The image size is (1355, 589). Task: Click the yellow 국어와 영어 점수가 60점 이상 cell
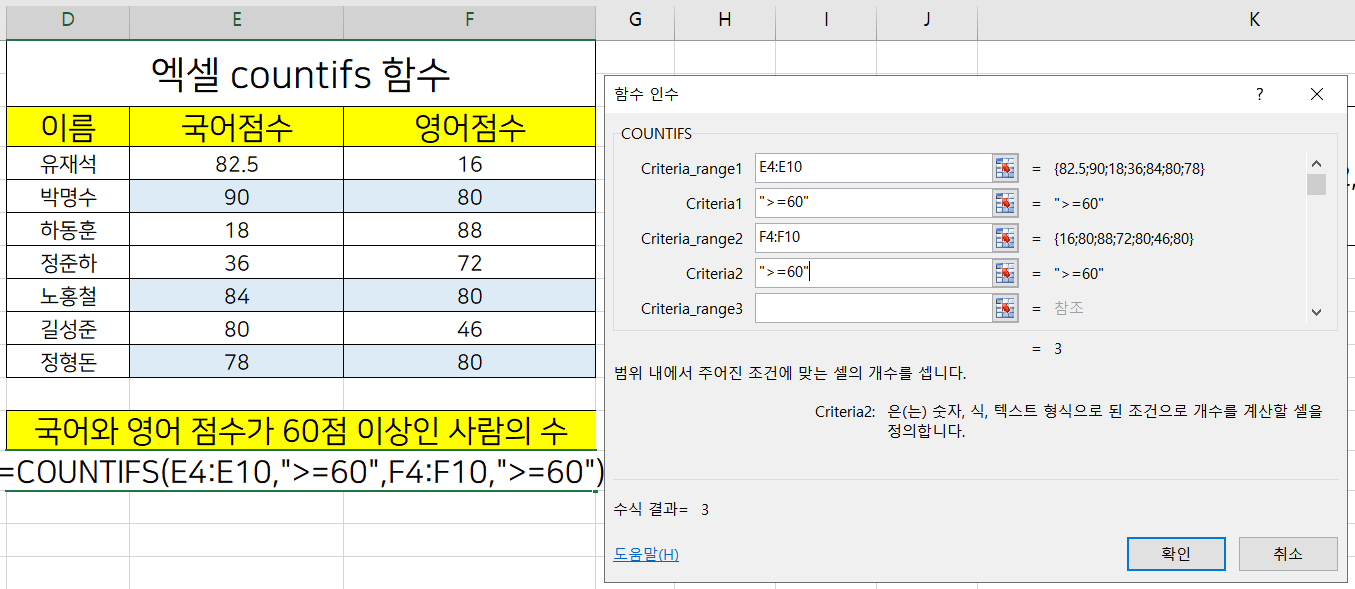(x=301, y=431)
